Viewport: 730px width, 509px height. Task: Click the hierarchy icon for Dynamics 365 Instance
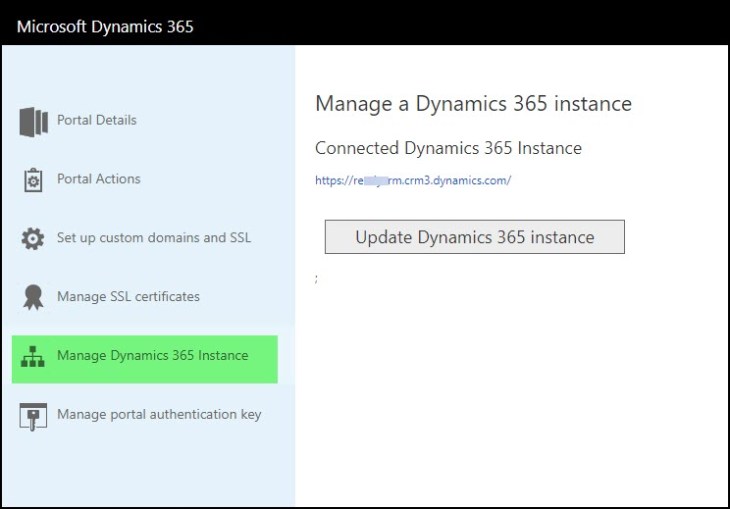(33, 356)
